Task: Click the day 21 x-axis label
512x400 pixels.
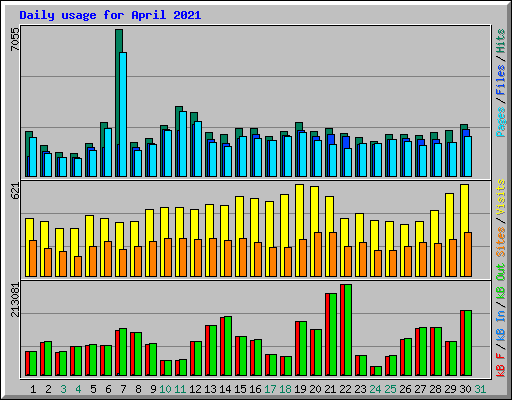Action: click(330, 389)
